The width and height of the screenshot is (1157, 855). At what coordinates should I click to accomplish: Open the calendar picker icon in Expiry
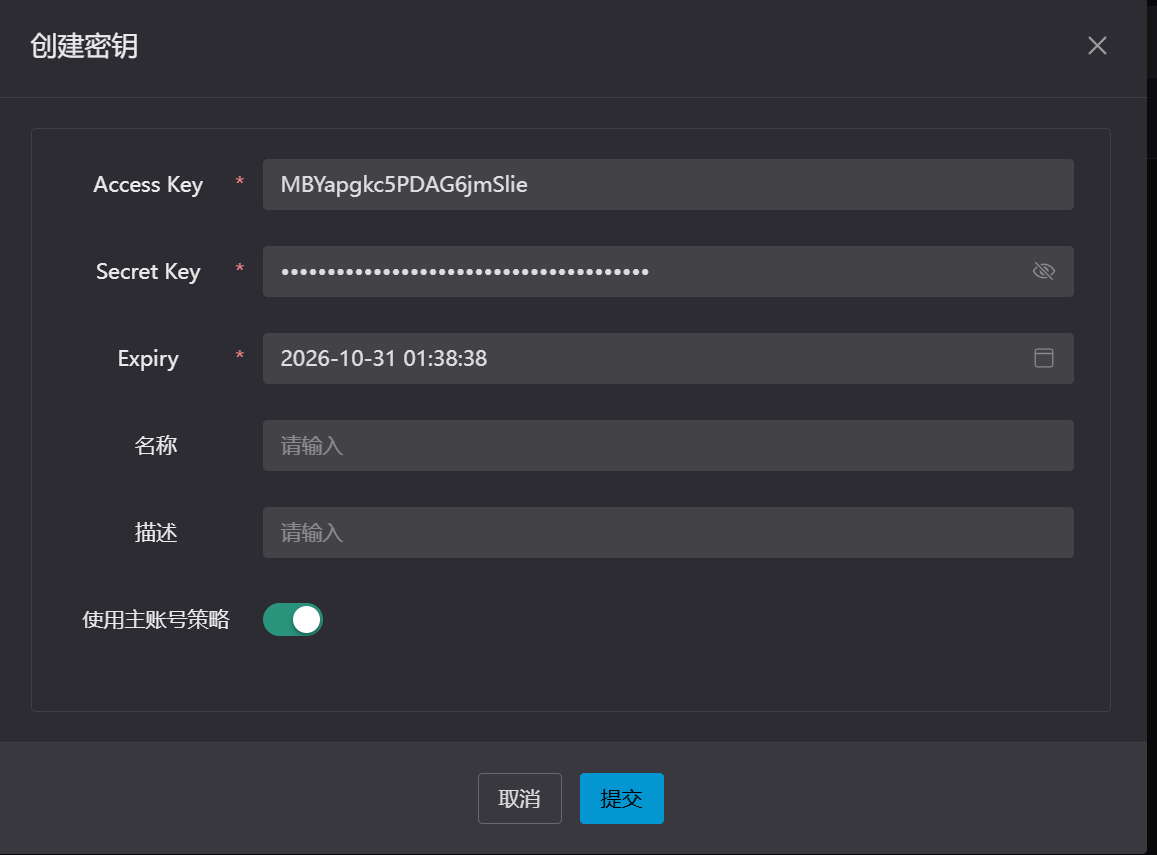[1043, 358]
